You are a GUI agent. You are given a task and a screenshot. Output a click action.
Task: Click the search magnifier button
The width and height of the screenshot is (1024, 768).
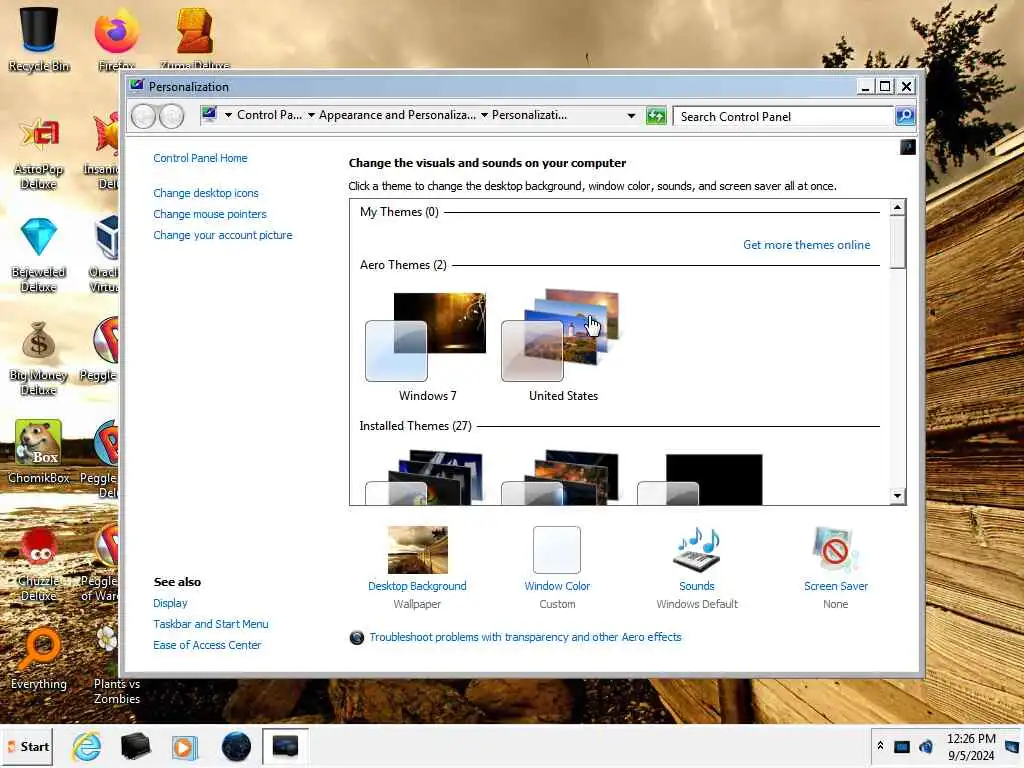[x=904, y=116]
